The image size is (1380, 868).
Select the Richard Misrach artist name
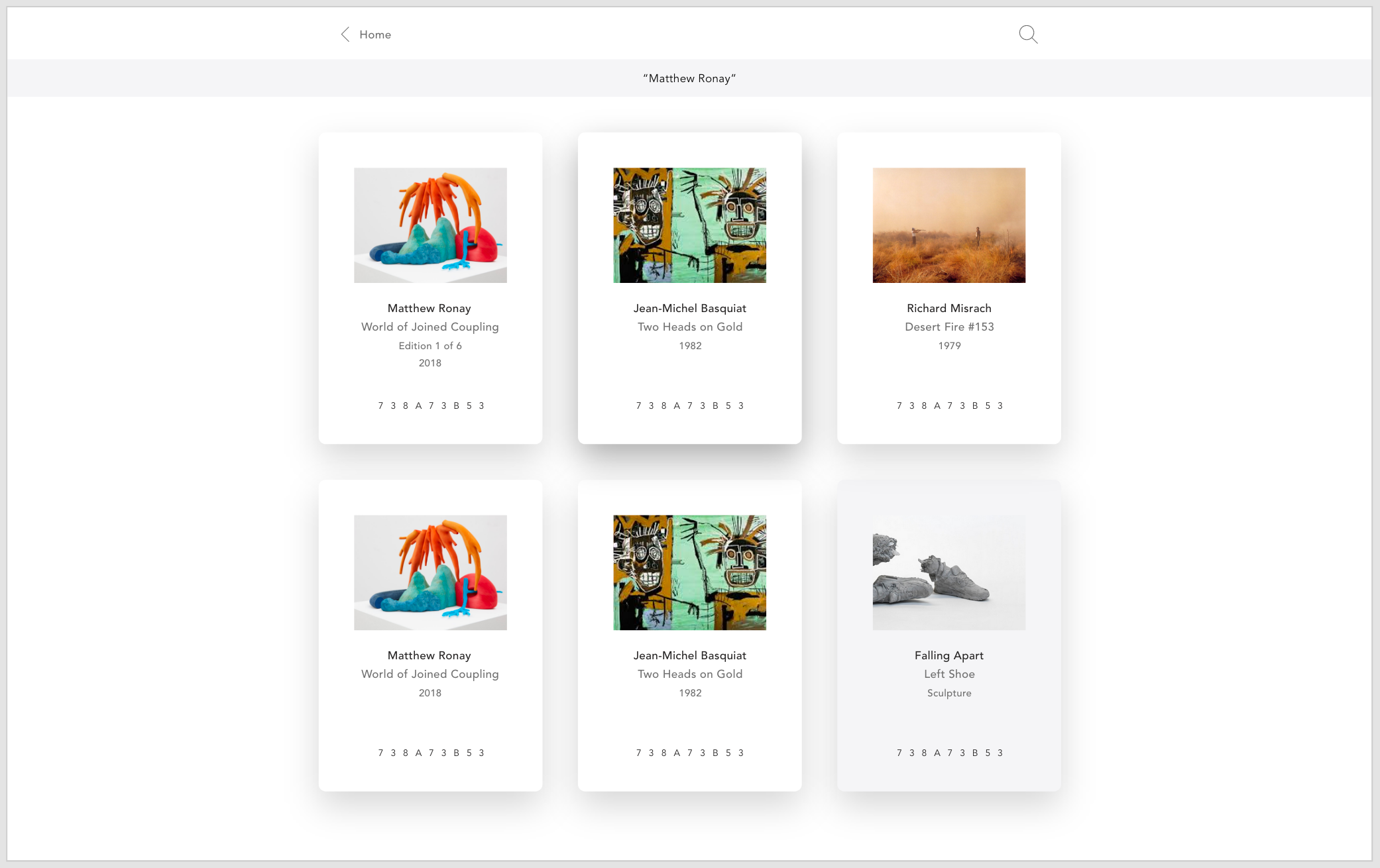949,308
